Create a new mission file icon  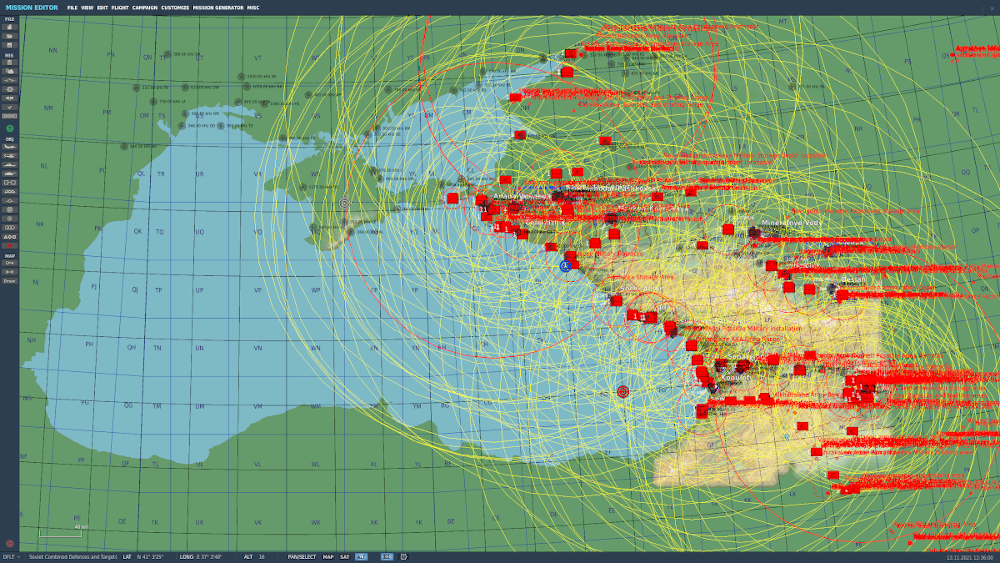[9, 27]
